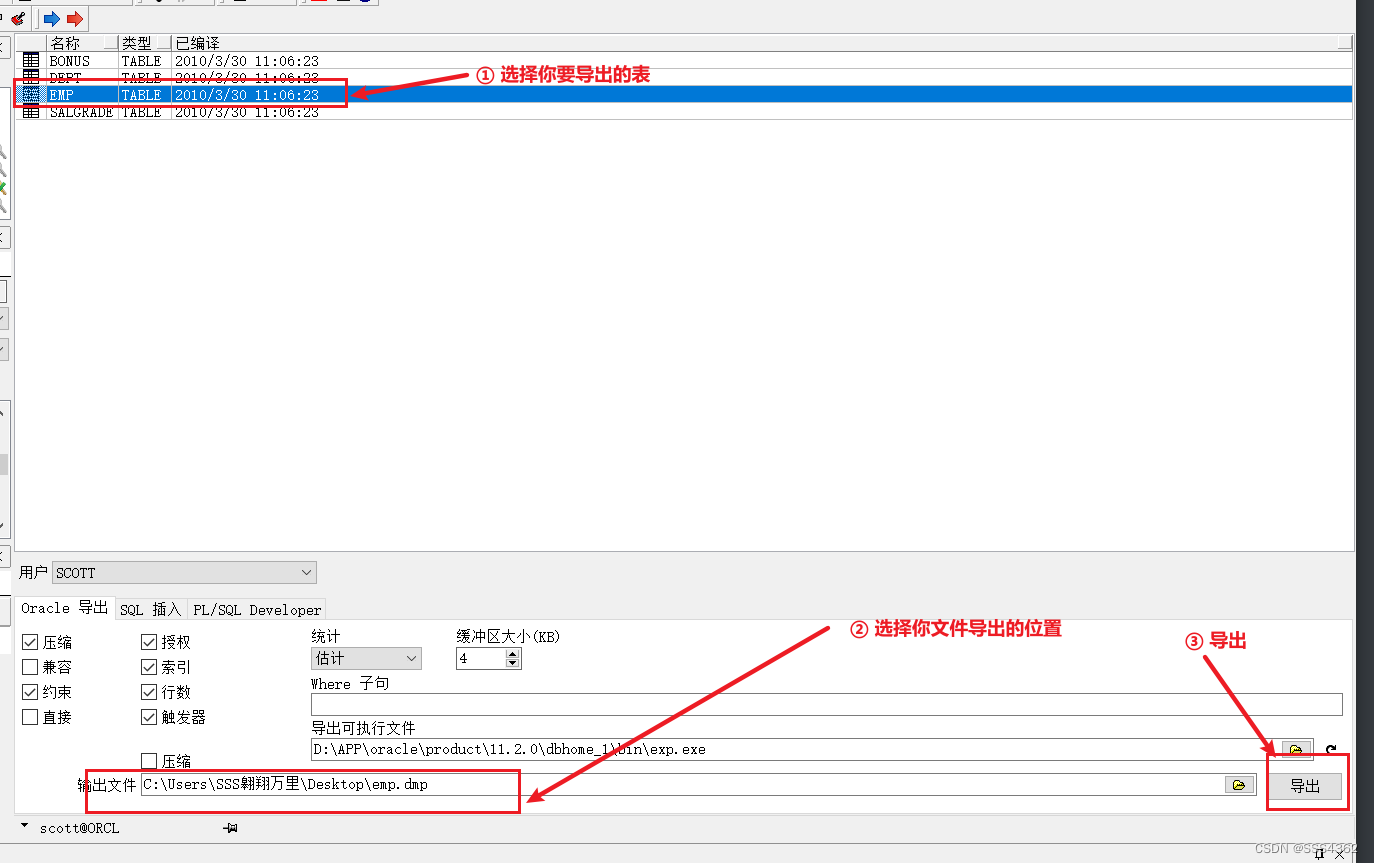Enable the 直接 checkbox

[30, 717]
